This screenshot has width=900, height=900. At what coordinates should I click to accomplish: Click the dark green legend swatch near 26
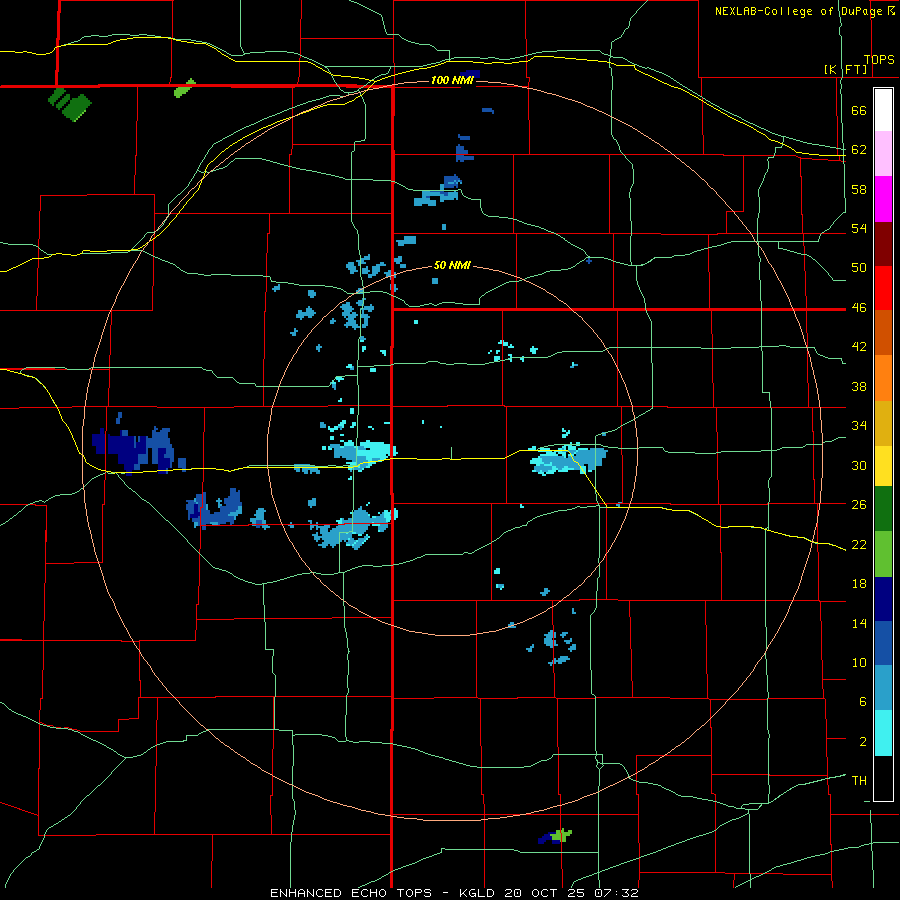pos(883,509)
